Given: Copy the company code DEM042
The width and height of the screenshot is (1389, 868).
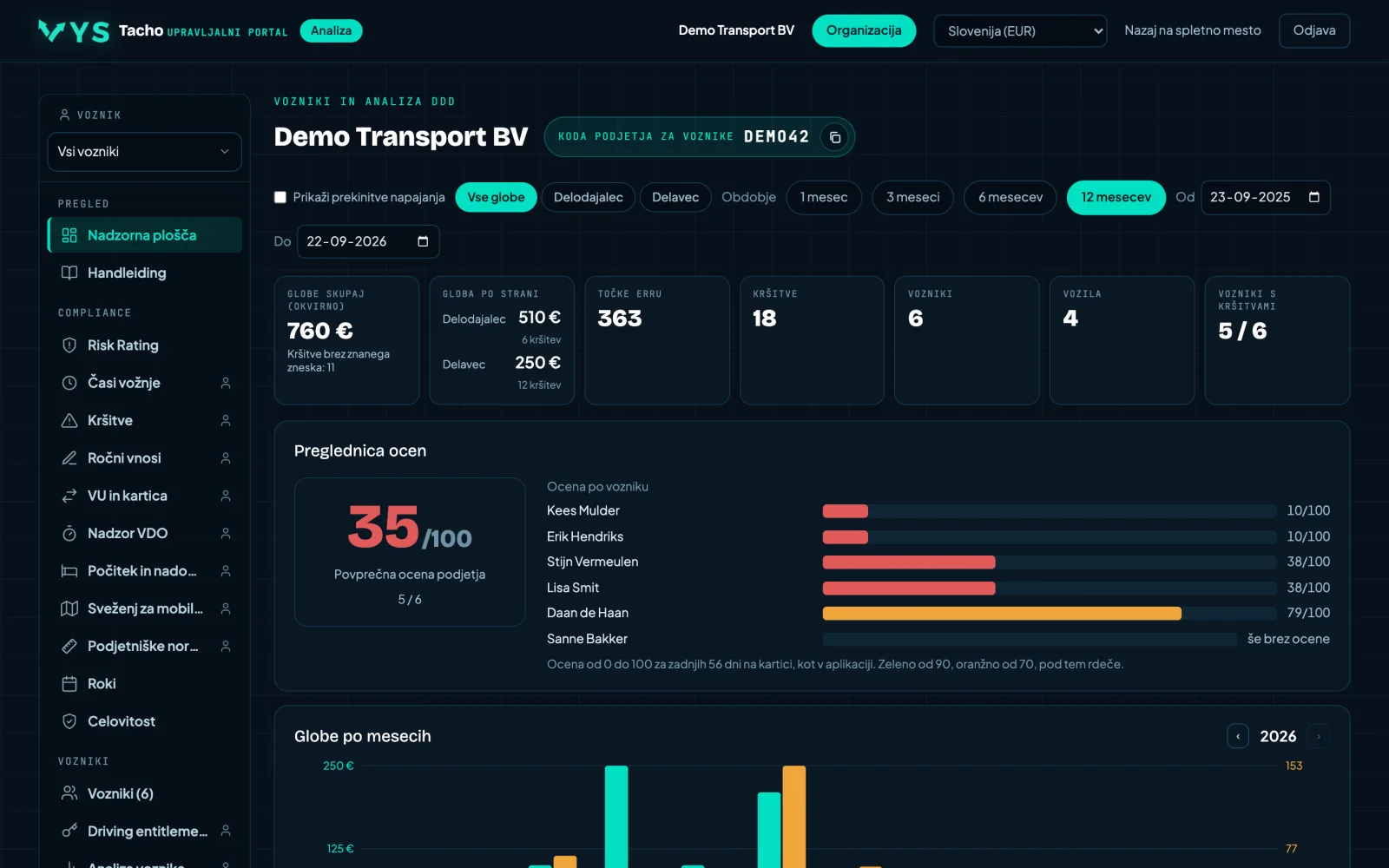Looking at the screenshot, I should (x=834, y=137).
